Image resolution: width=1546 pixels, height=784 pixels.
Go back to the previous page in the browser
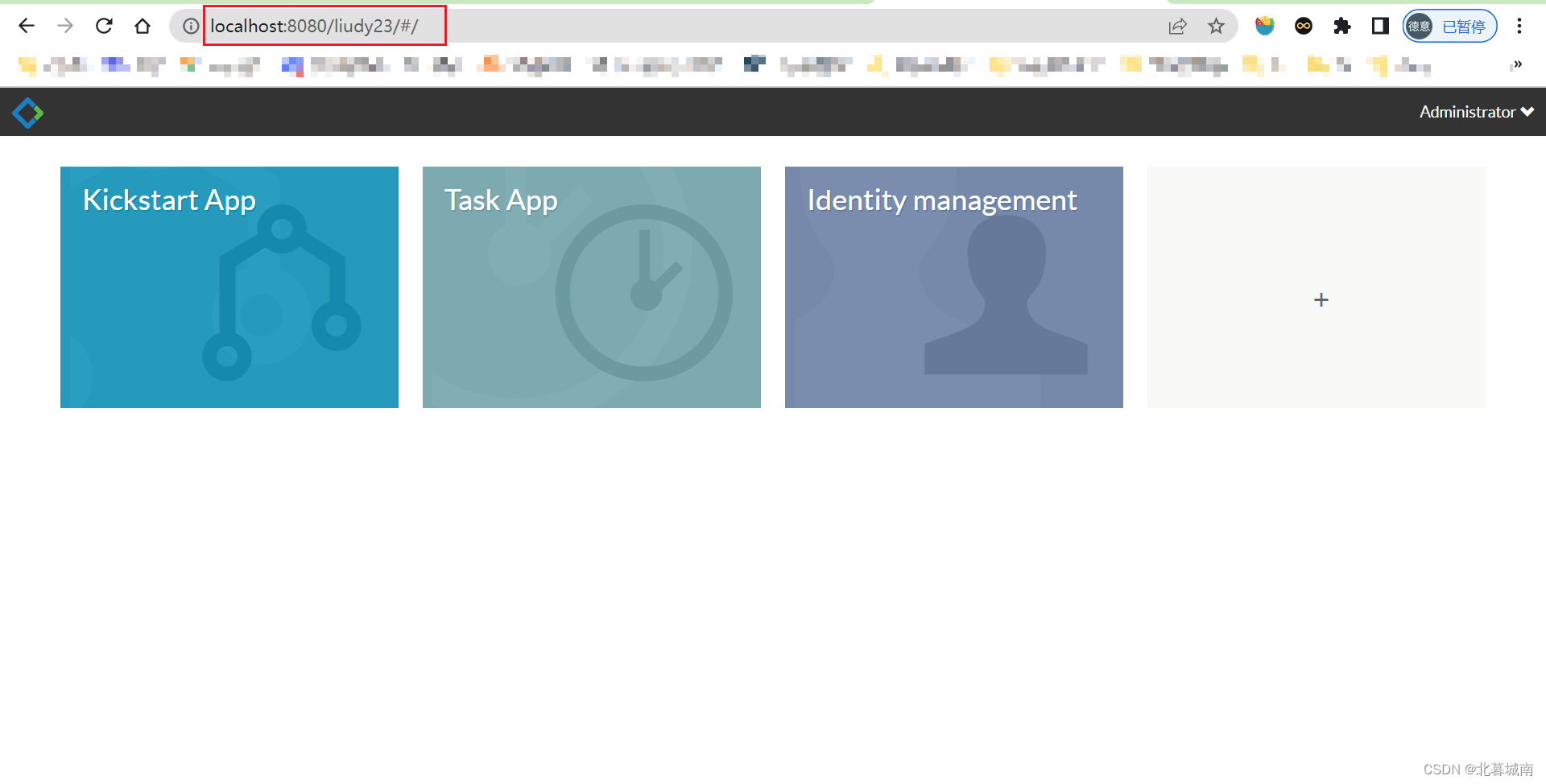point(27,26)
